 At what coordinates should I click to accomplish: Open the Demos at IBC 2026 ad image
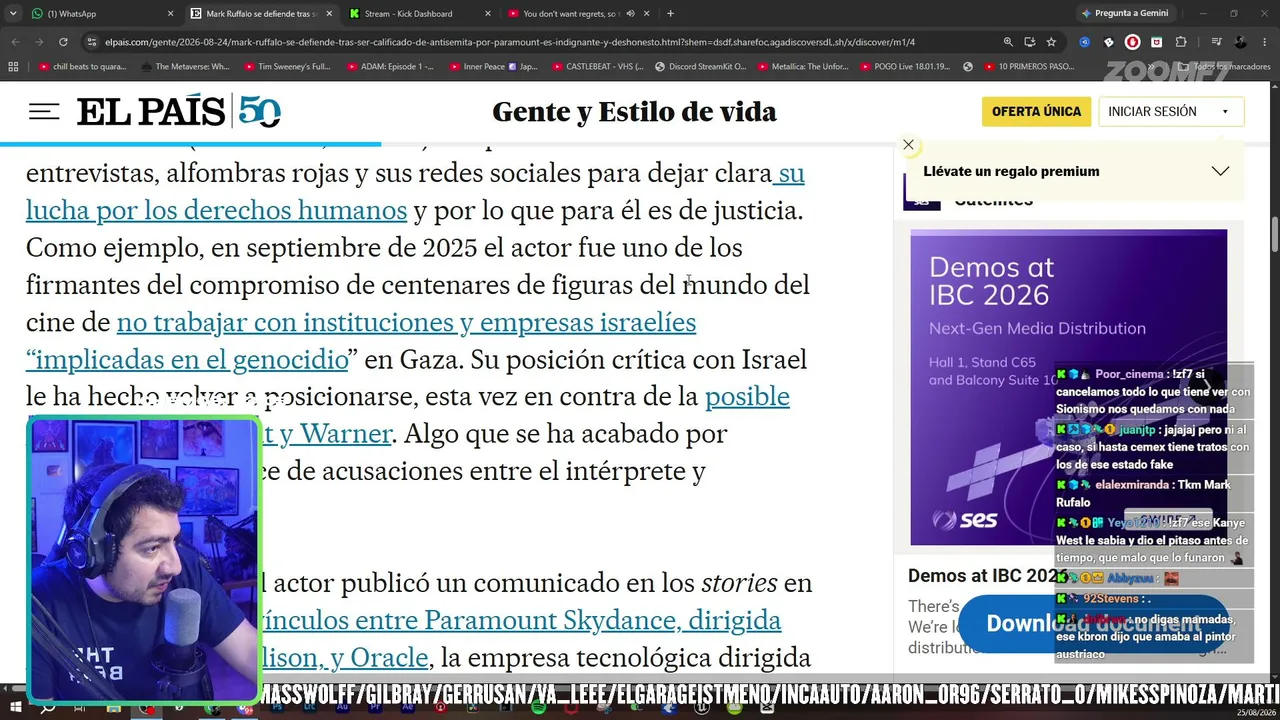(x=1068, y=387)
